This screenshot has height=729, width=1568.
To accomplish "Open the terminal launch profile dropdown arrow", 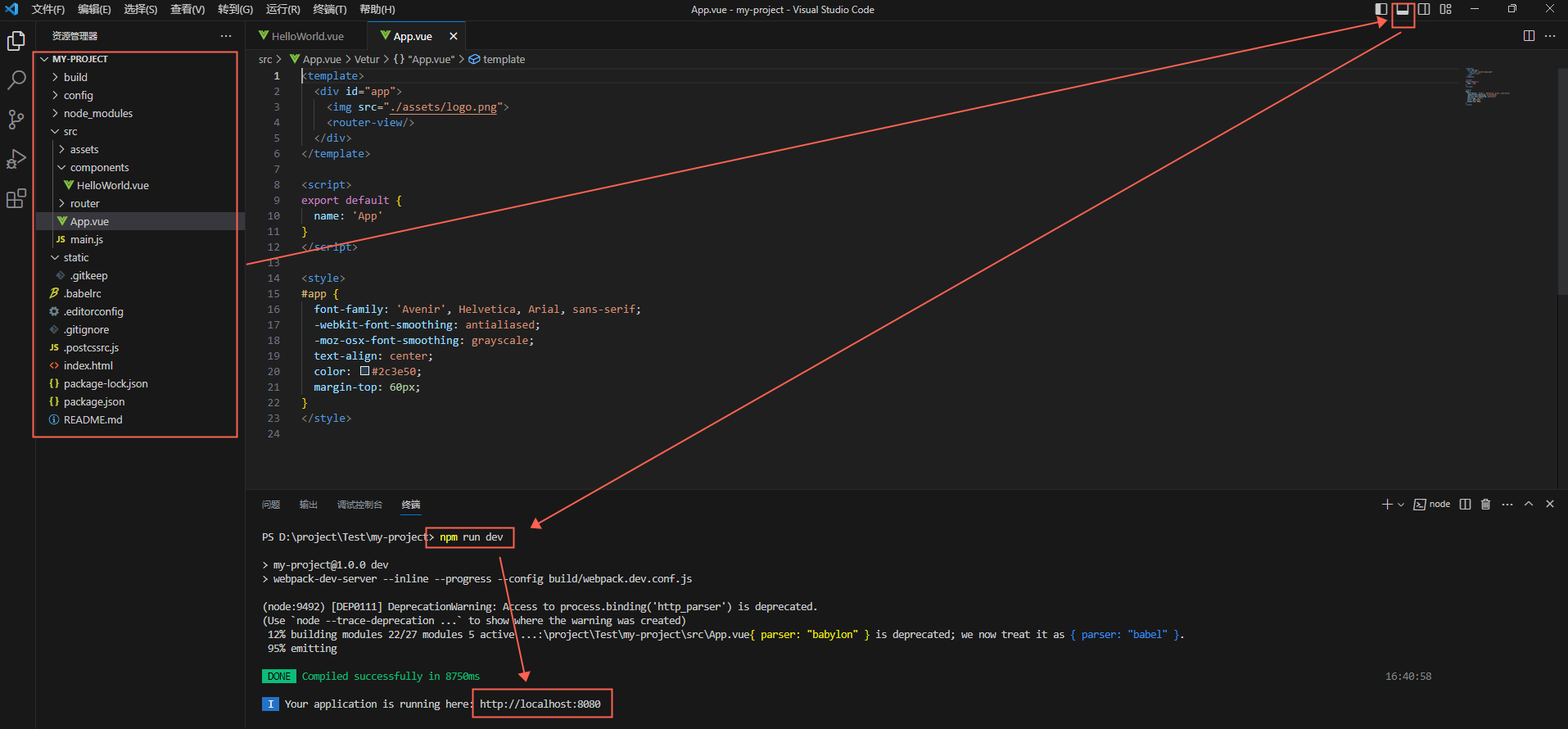I will [1401, 505].
